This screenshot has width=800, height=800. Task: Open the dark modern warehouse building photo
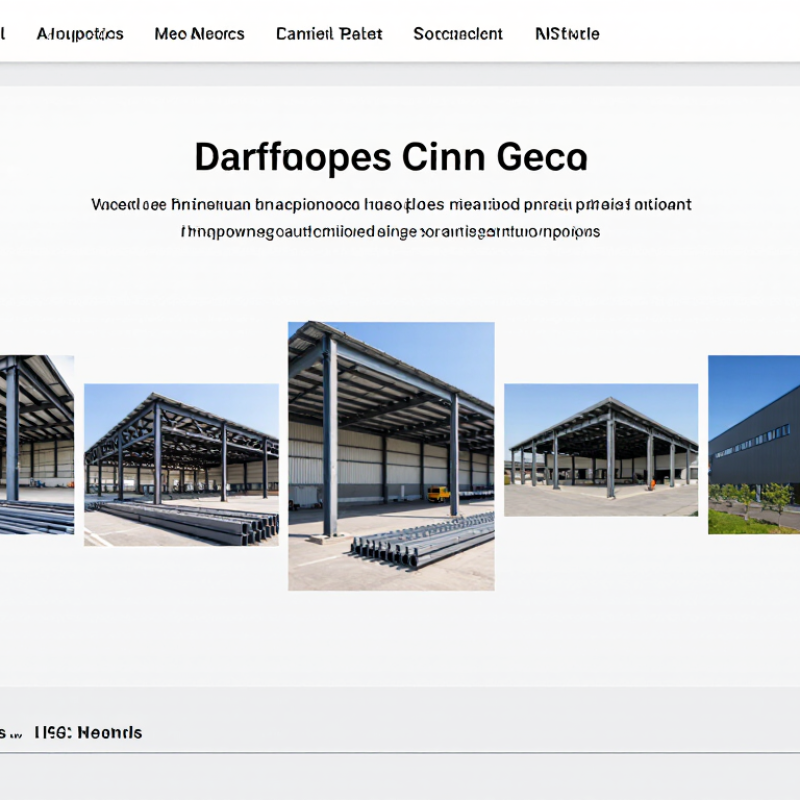pos(754,445)
